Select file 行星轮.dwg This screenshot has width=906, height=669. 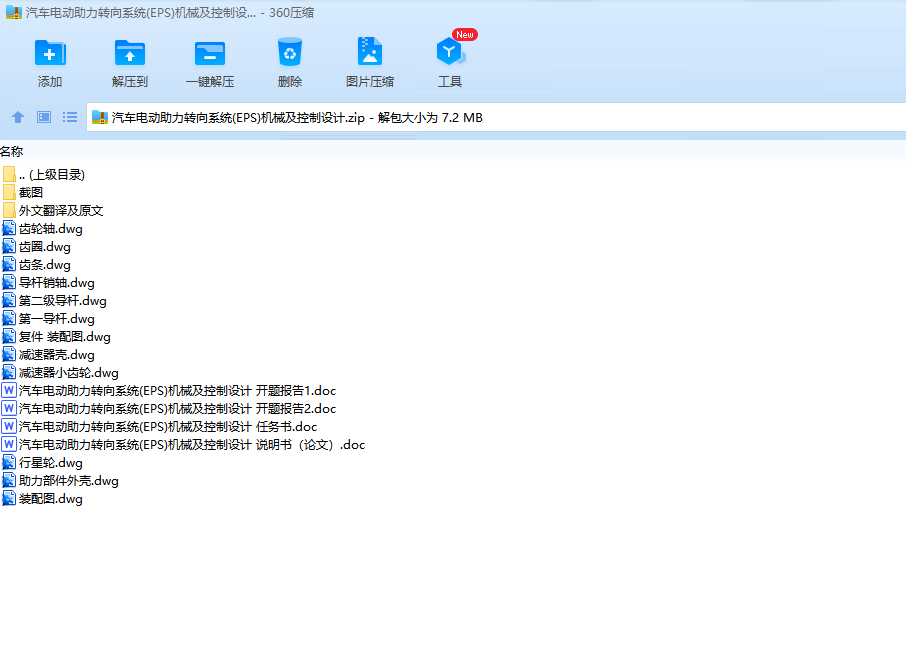click(42, 462)
